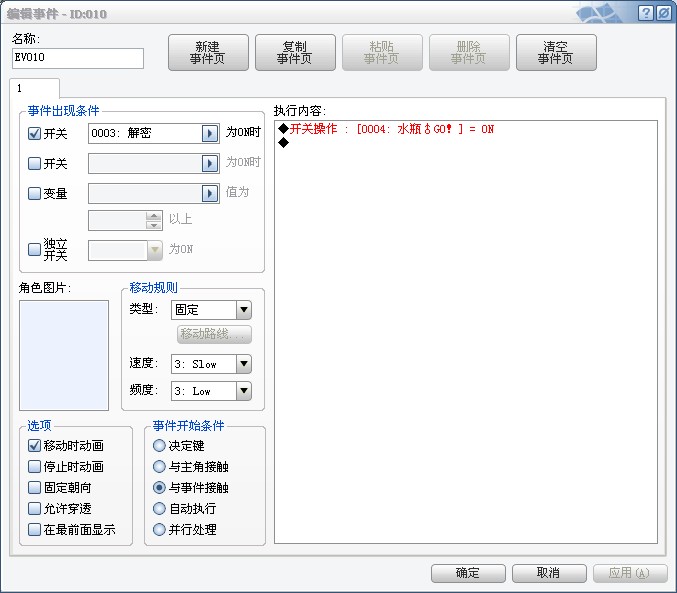Click 复制事件页 button
Image resolution: width=677 pixels, height=593 pixels.
click(295, 53)
